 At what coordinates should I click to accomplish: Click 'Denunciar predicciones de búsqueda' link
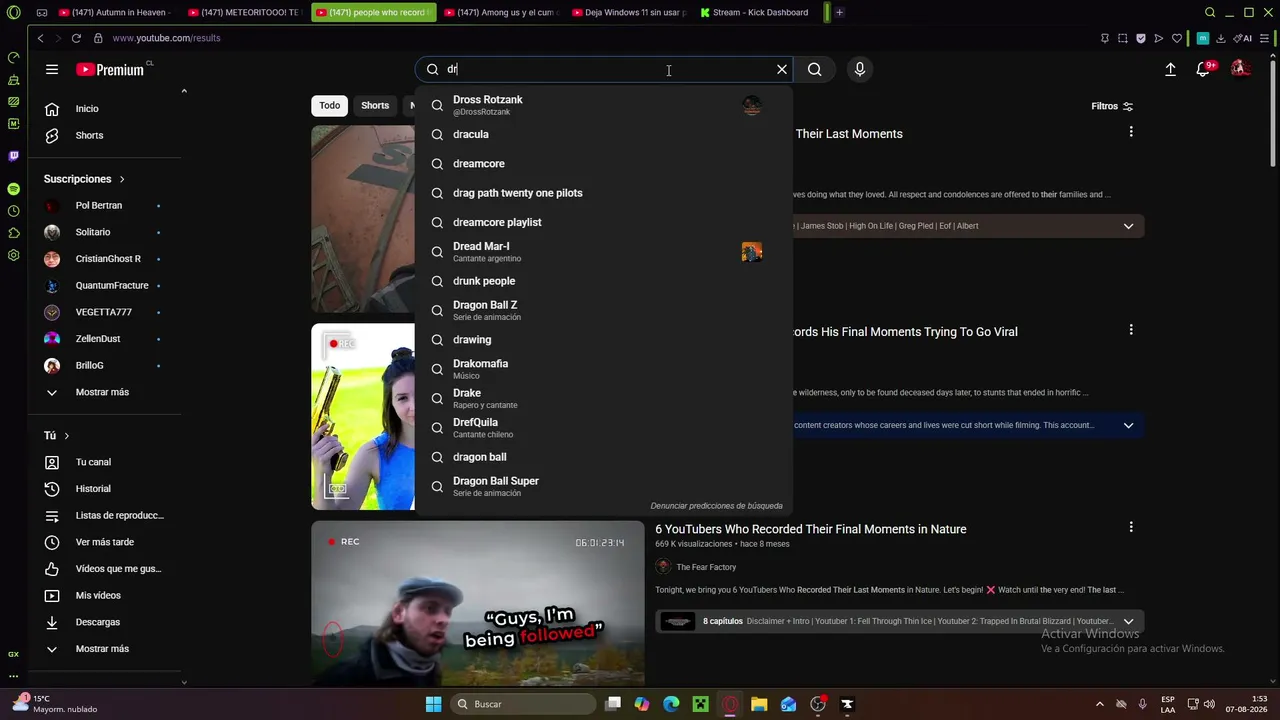pos(716,506)
